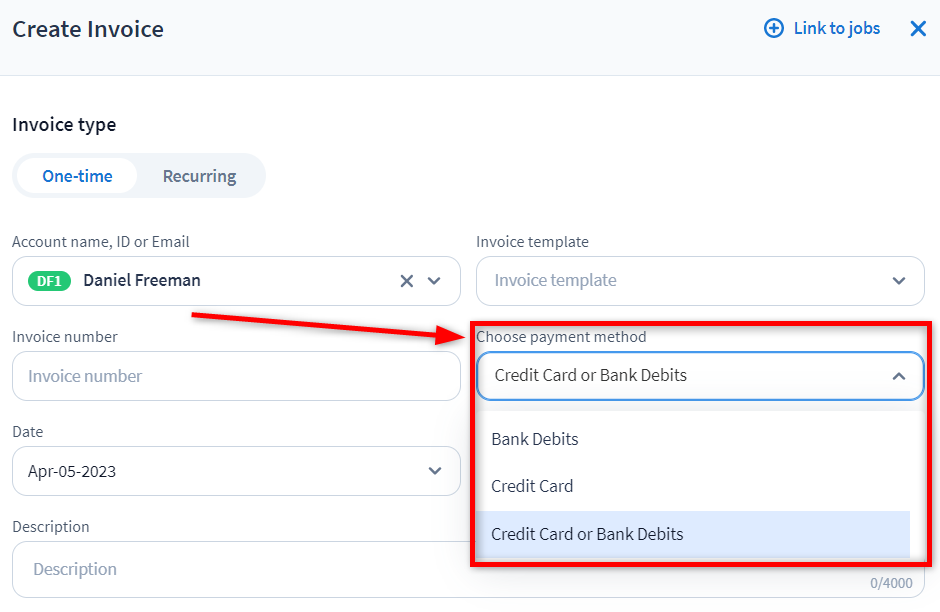
Task: Click the Apr-05-2023 date value
Action: [x=72, y=471]
